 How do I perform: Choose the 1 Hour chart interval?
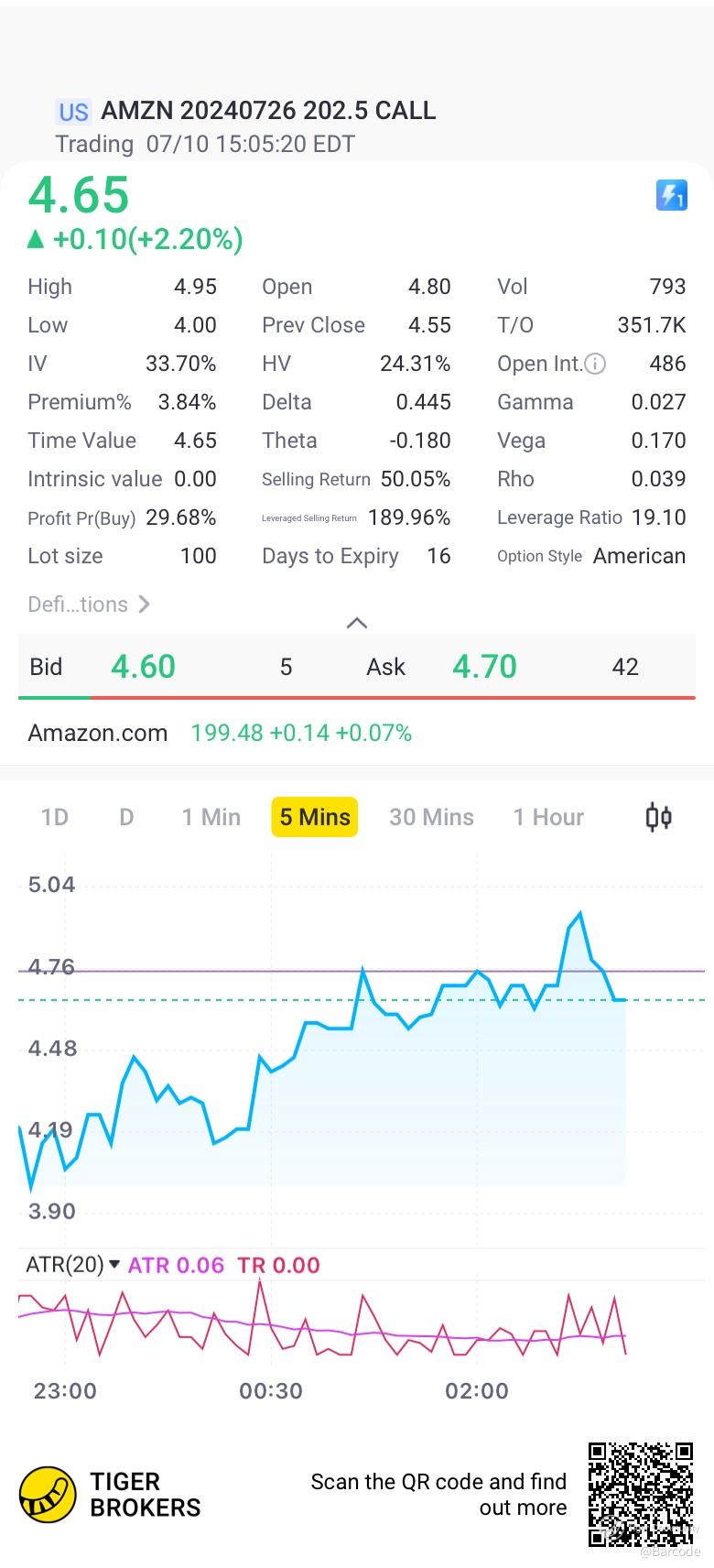tap(547, 817)
